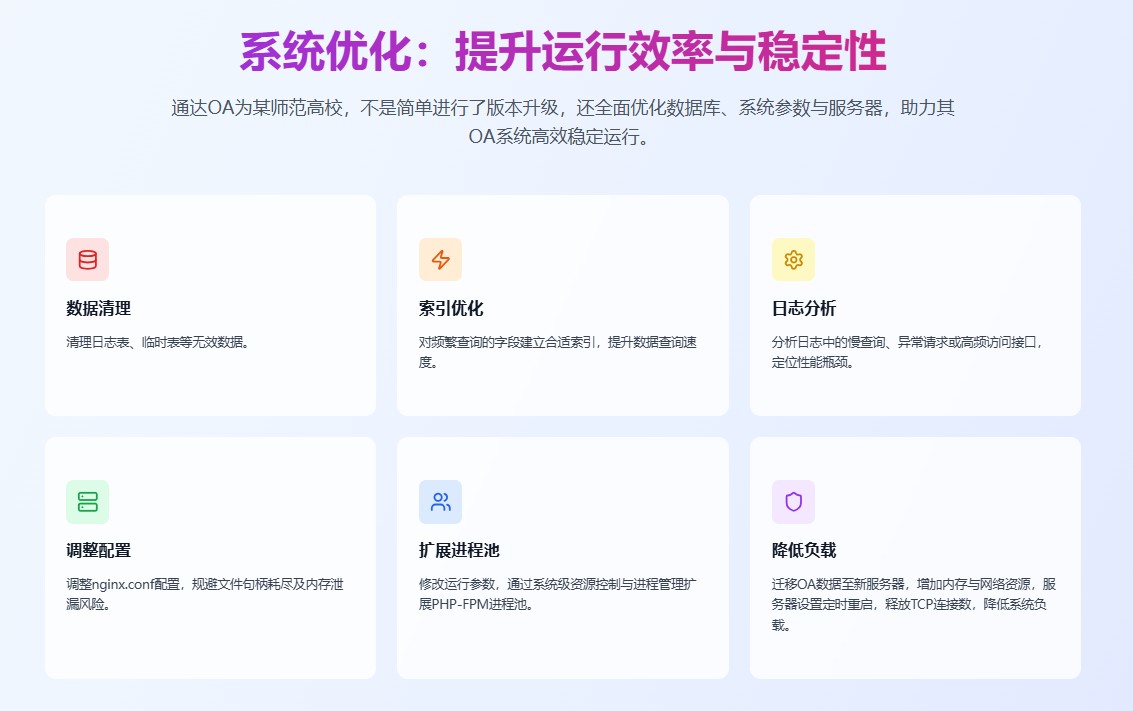
Task: Click the orange lightning bolt icon
Action: (x=440, y=260)
